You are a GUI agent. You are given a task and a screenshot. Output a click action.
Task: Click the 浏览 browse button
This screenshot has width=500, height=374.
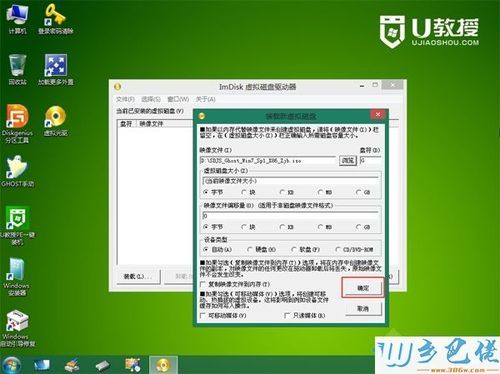pyautogui.click(x=348, y=160)
